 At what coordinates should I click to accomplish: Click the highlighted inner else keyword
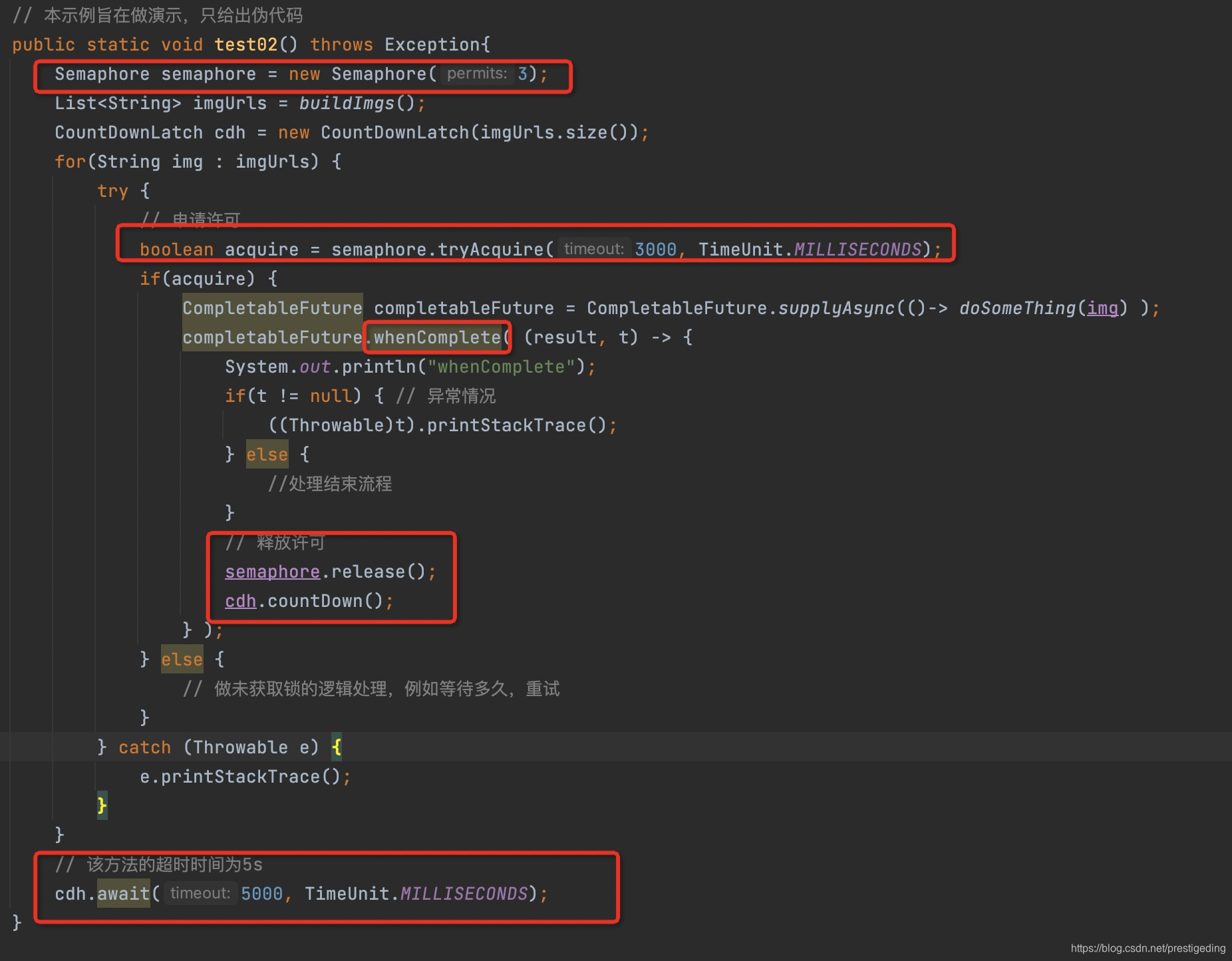coord(267,455)
